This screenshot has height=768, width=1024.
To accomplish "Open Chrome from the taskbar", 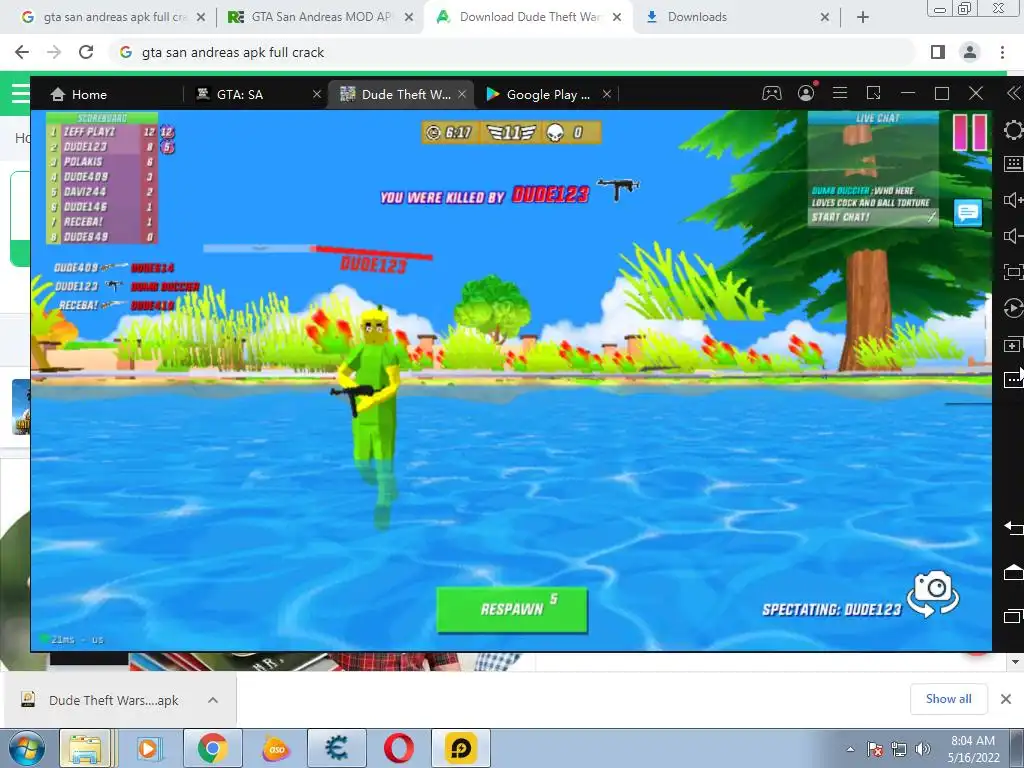I will (212, 748).
